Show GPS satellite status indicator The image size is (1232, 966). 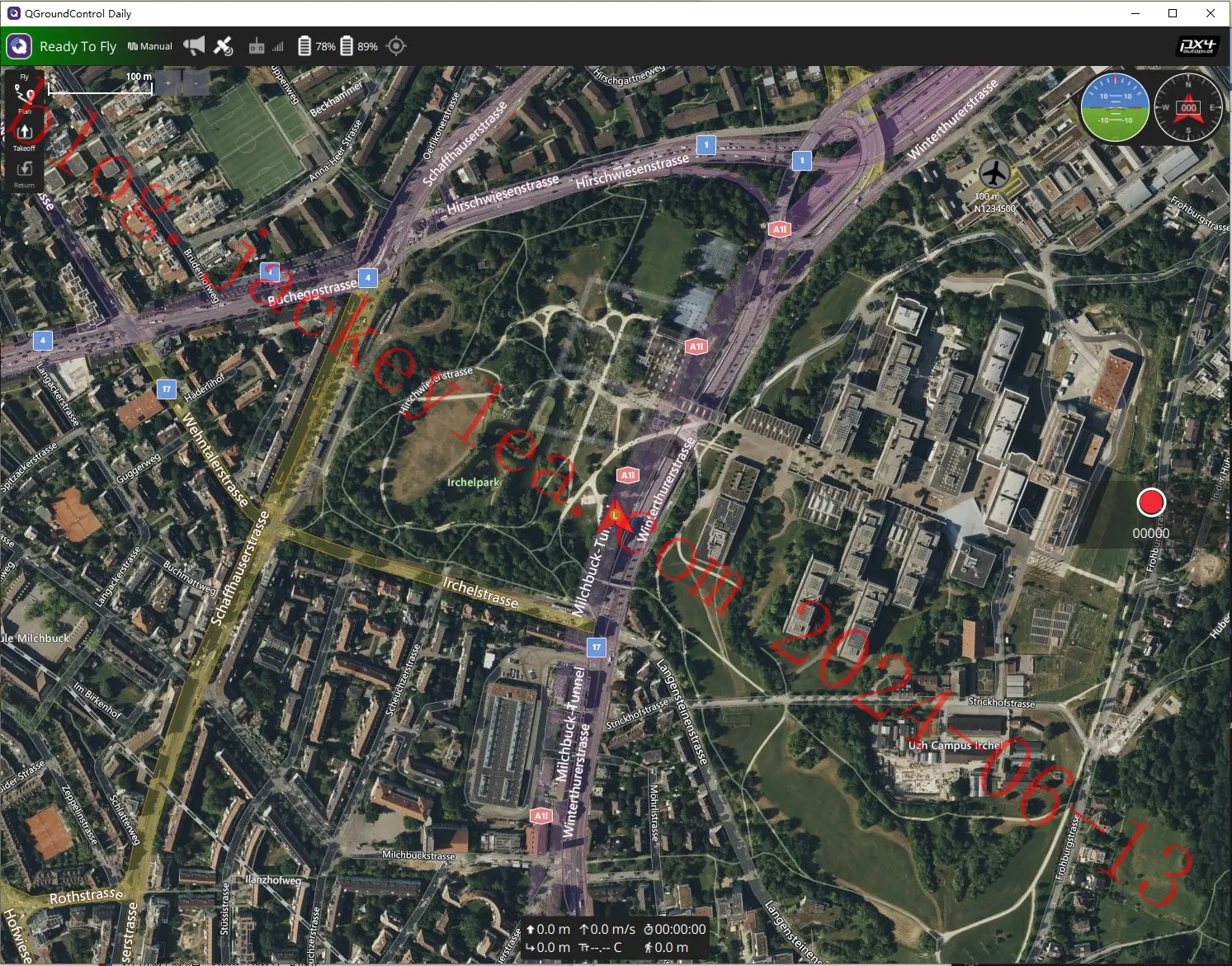(224, 46)
